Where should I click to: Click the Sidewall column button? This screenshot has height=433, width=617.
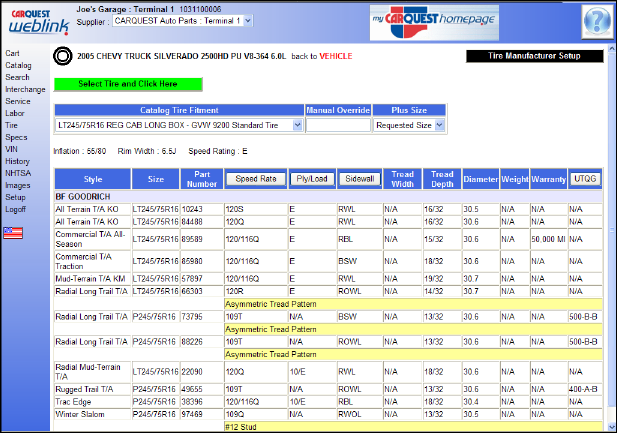pyautogui.click(x=360, y=179)
